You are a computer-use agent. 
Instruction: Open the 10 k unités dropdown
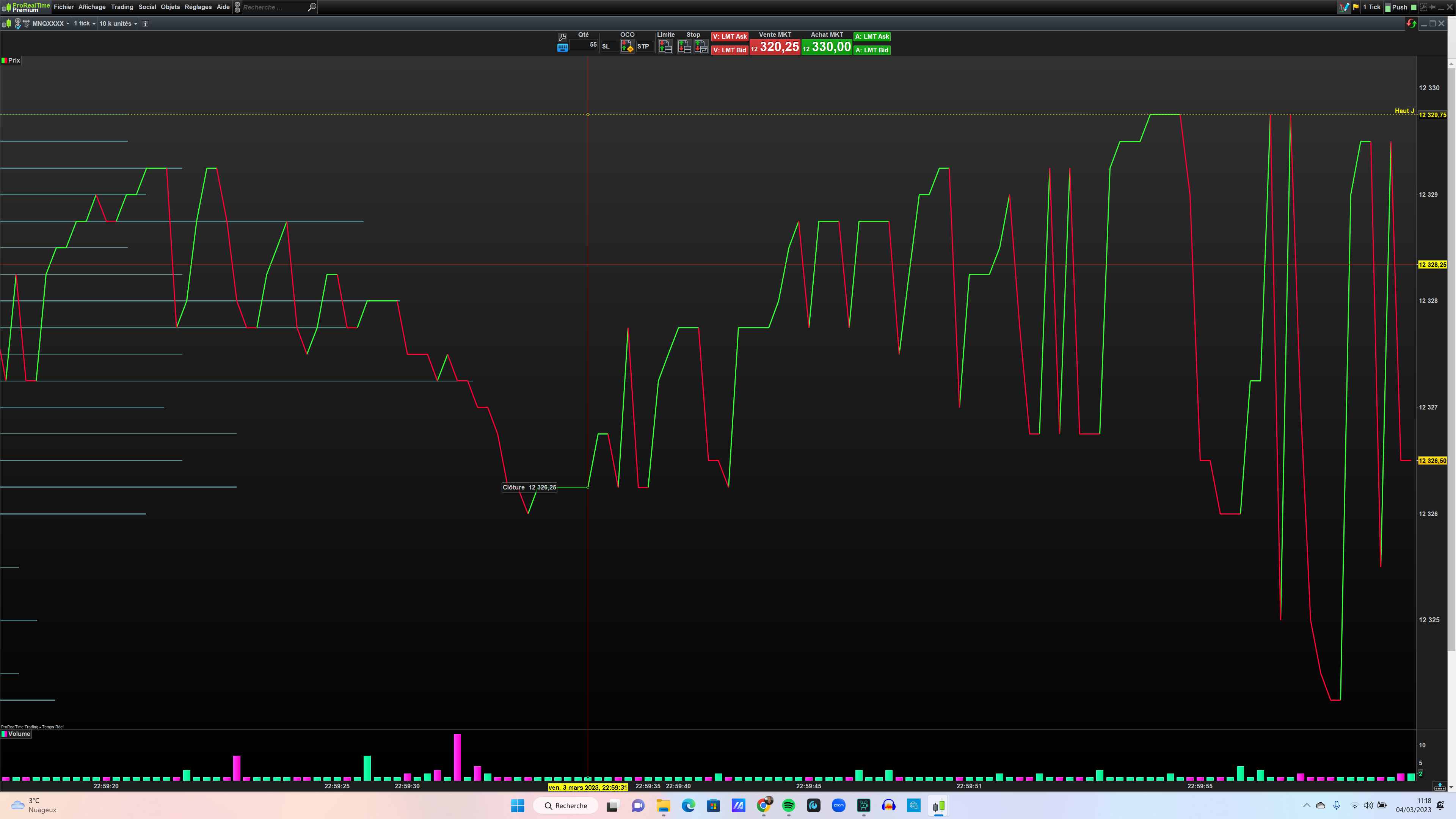(118, 24)
